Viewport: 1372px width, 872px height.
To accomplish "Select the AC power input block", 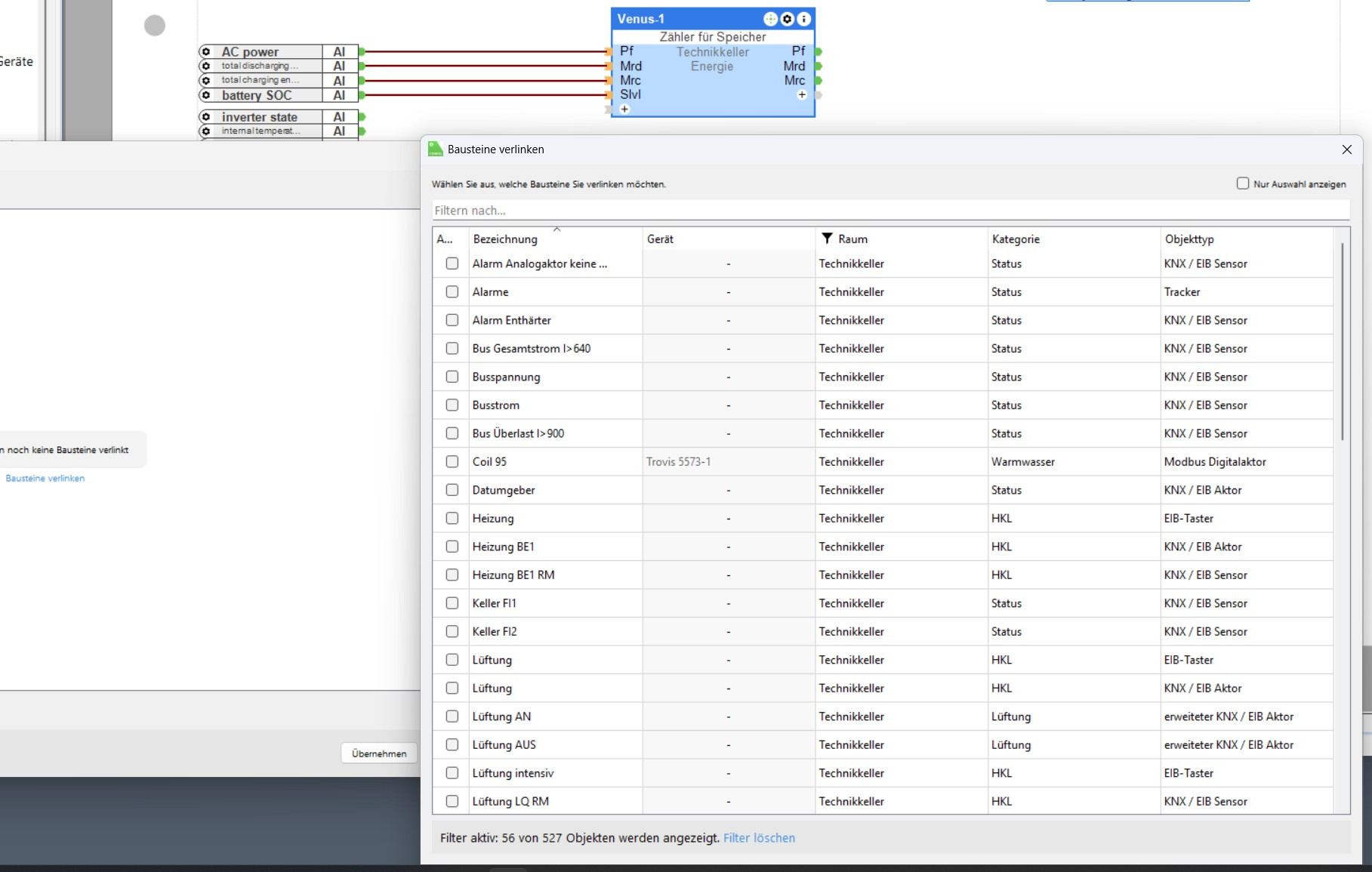I will coord(278,51).
